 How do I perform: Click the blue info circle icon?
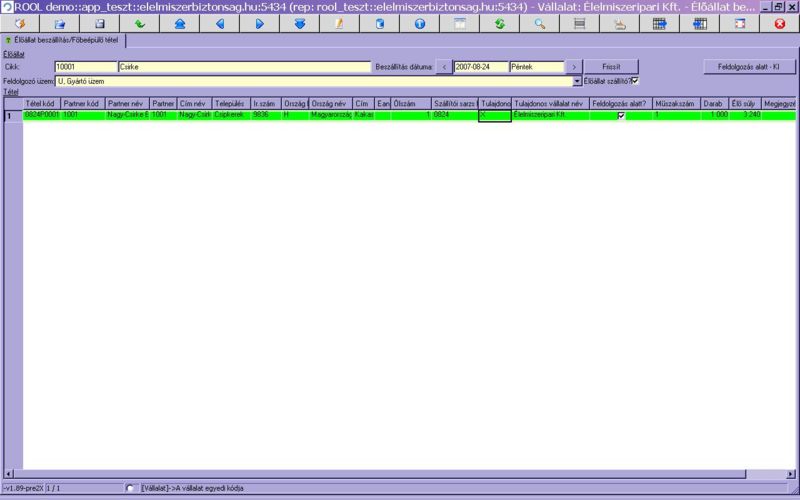click(x=419, y=23)
